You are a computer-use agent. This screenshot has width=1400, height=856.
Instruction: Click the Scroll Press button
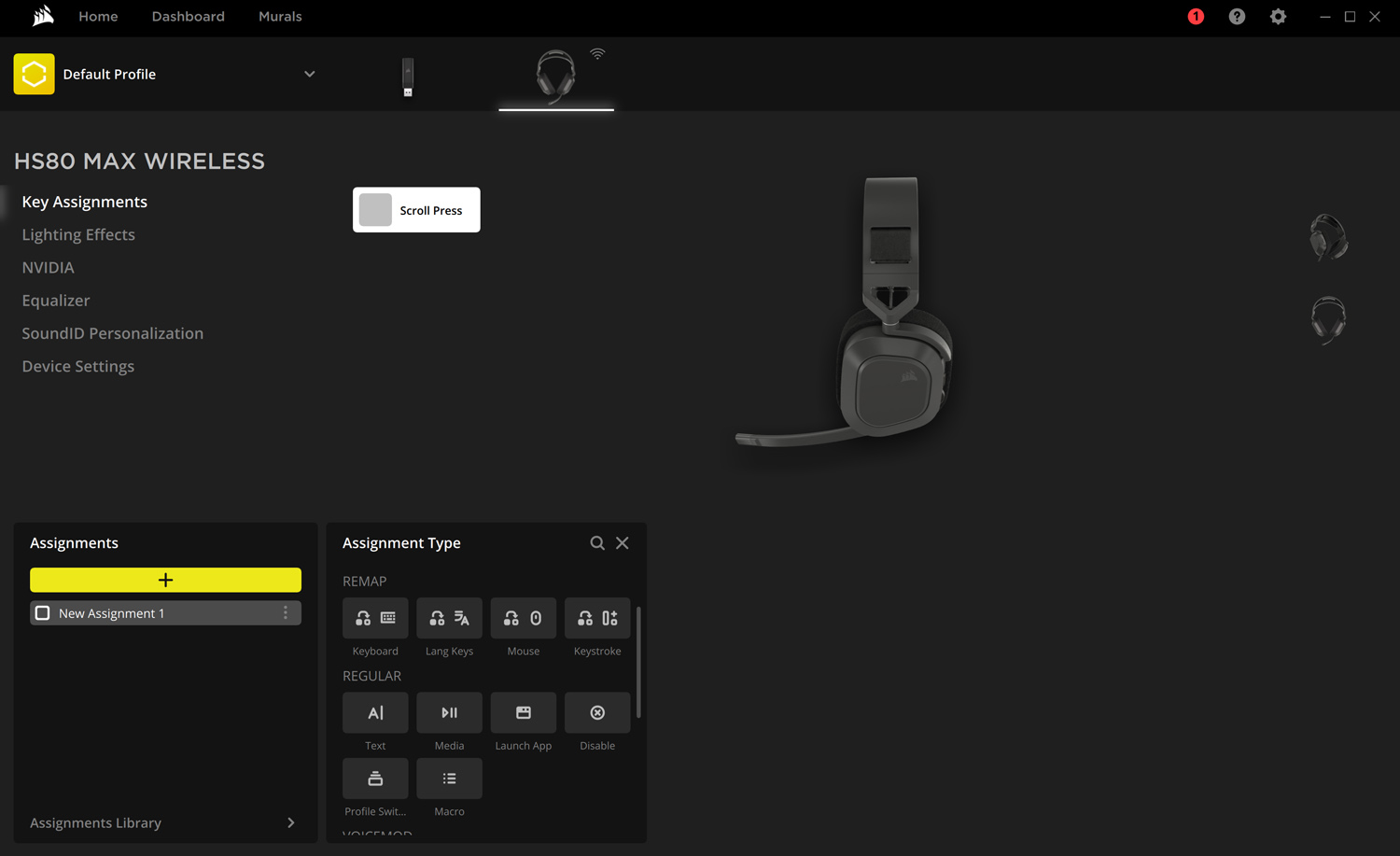tap(416, 210)
